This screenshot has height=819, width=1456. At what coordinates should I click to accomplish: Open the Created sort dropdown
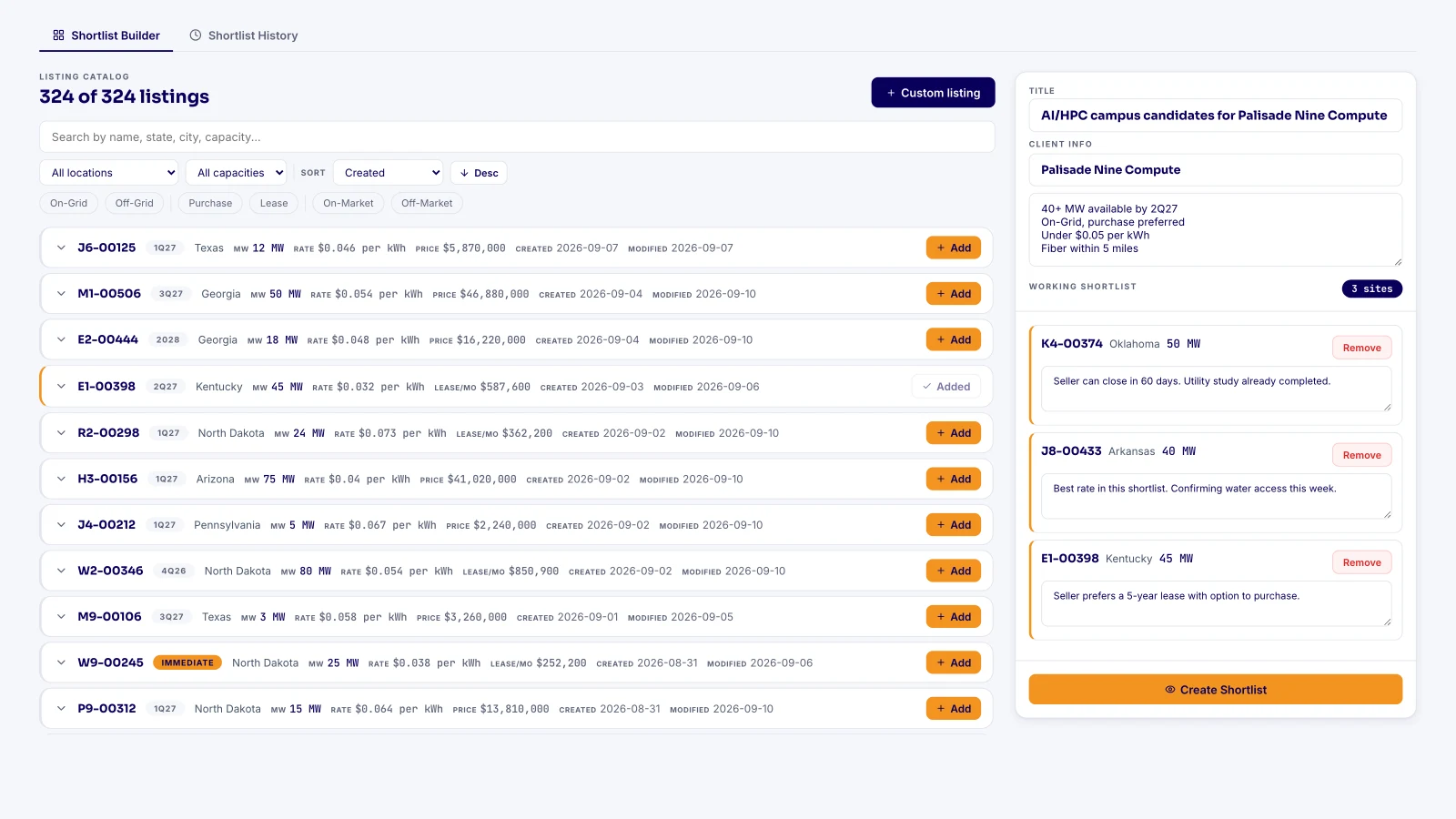point(388,173)
